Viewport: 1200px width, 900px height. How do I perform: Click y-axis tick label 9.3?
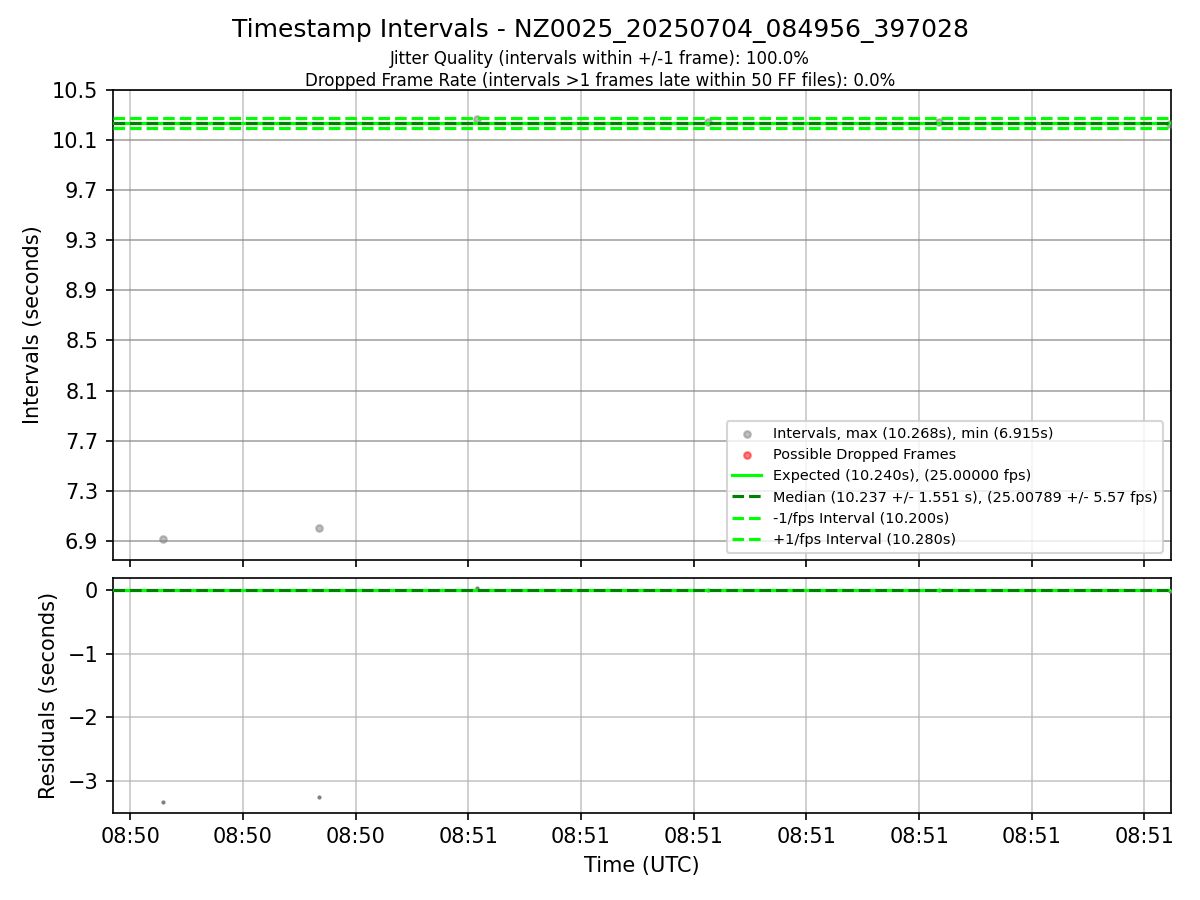point(81,241)
